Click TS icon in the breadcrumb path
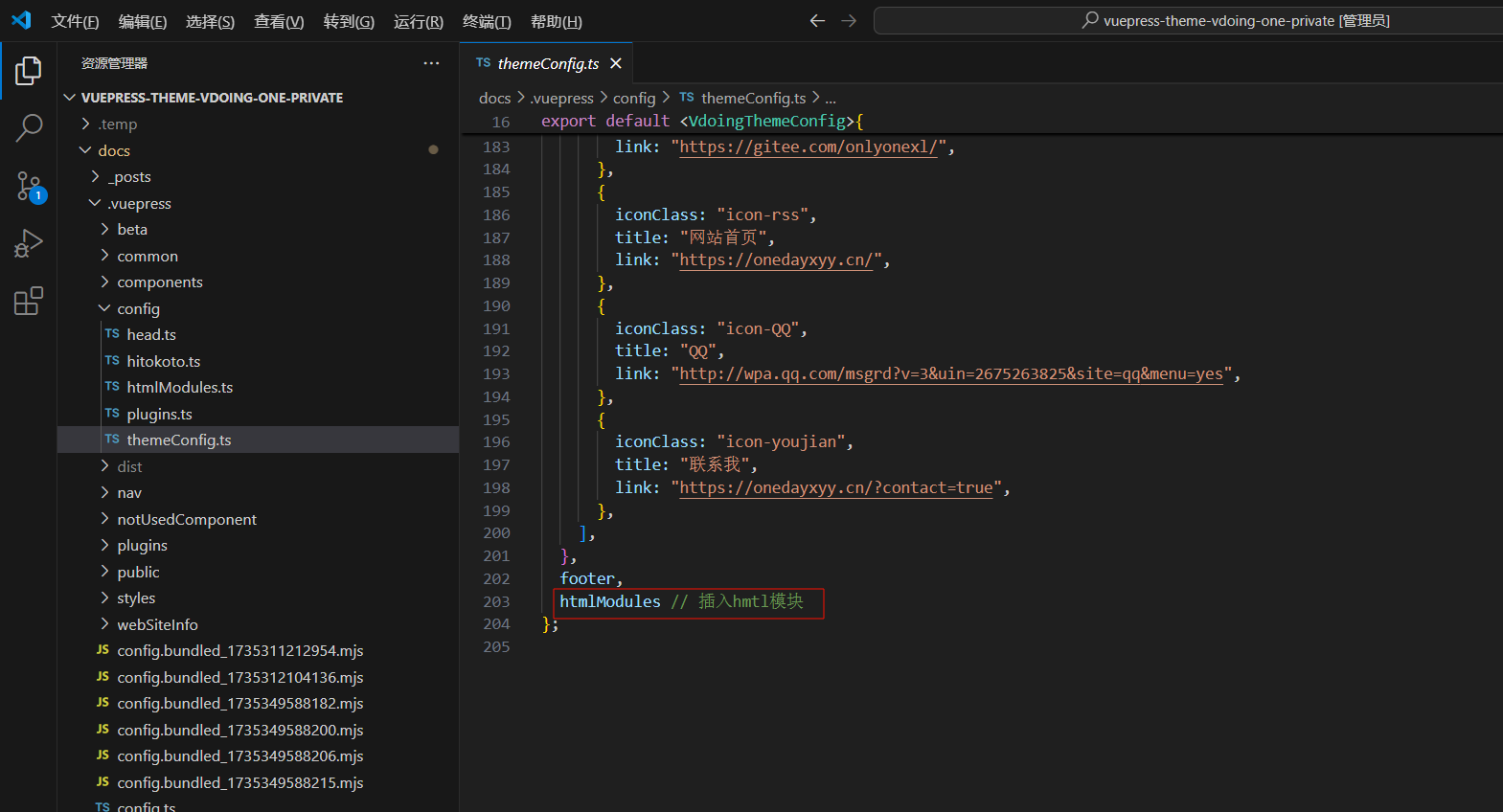 point(687,98)
